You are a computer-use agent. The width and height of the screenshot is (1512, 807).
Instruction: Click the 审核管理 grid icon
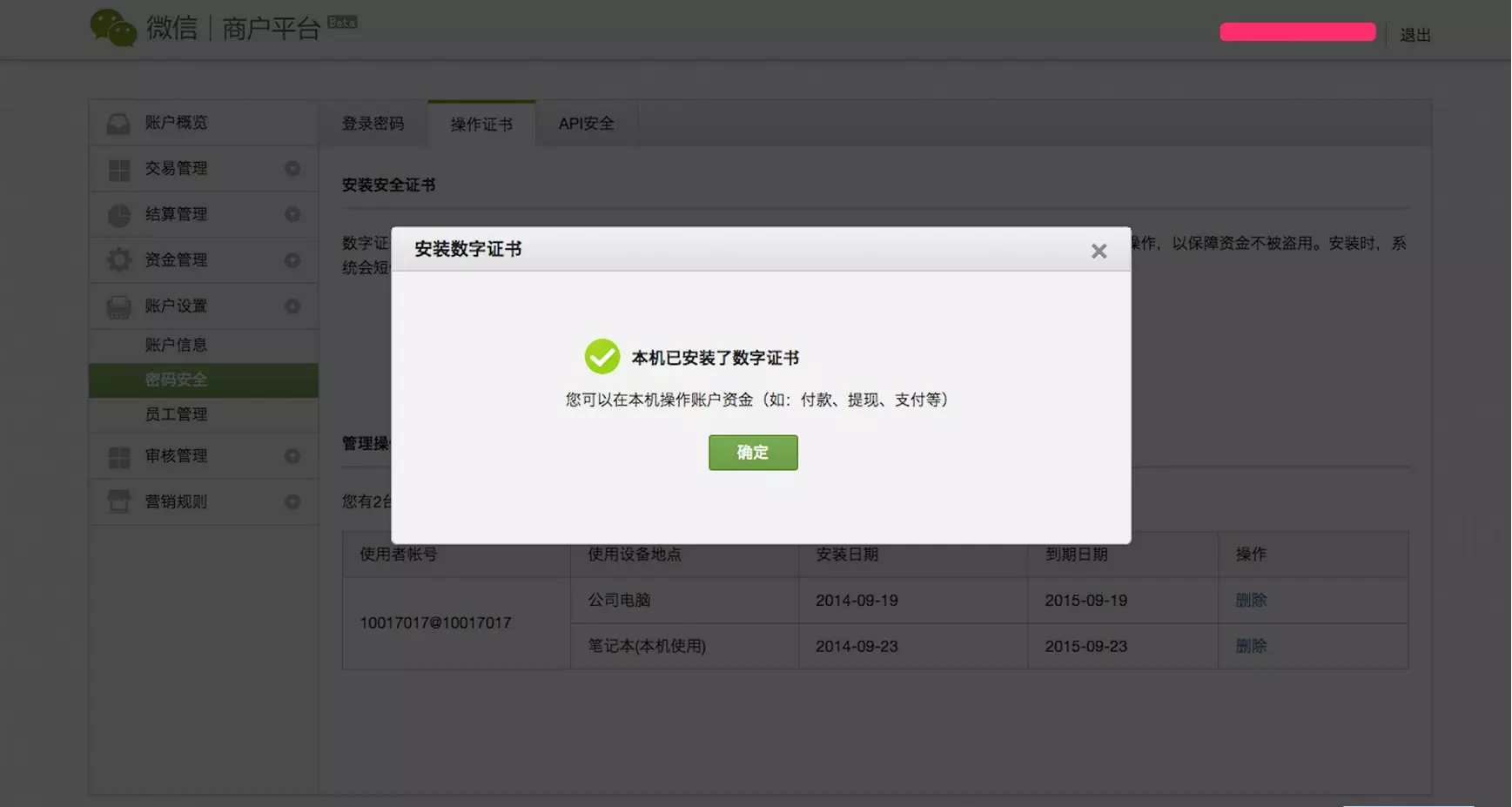118,457
